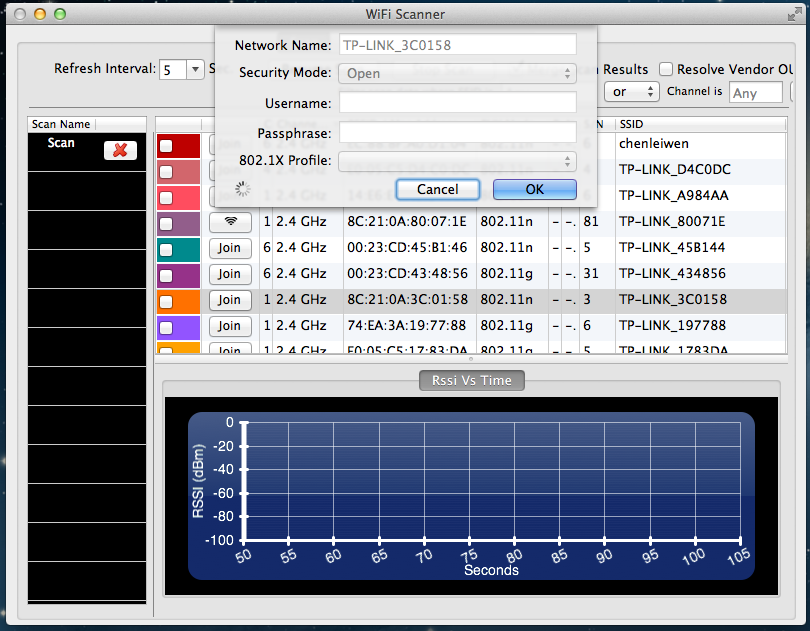Click the WiFi signal icon button for TP-LINK_80071E
The width and height of the screenshot is (810, 631).
click(x=230, y=222)
